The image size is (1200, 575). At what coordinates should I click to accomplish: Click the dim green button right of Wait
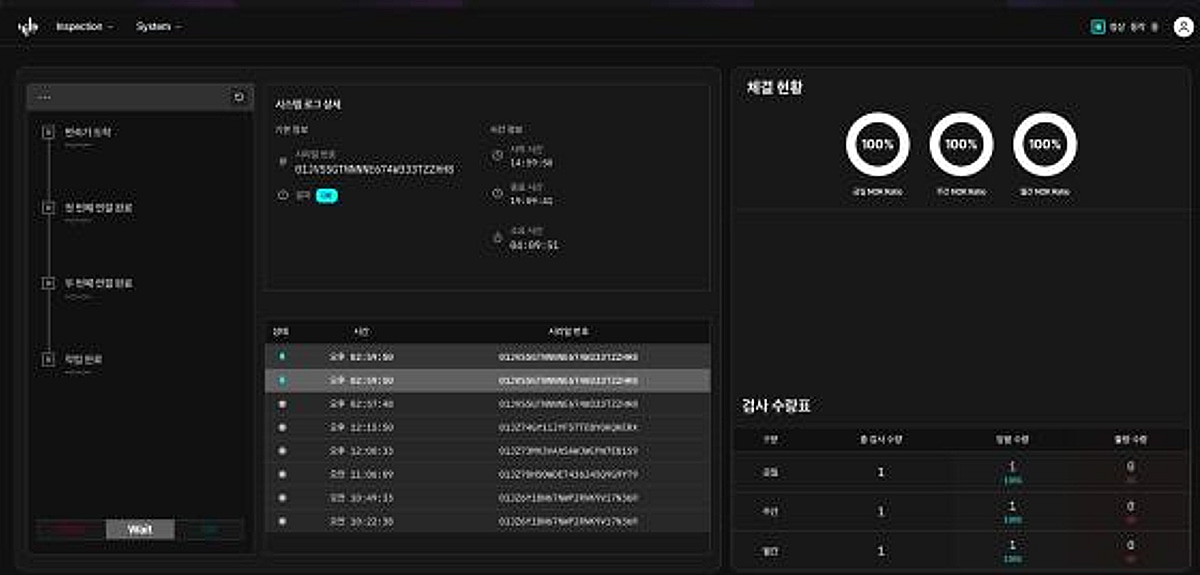pos(209,530)
